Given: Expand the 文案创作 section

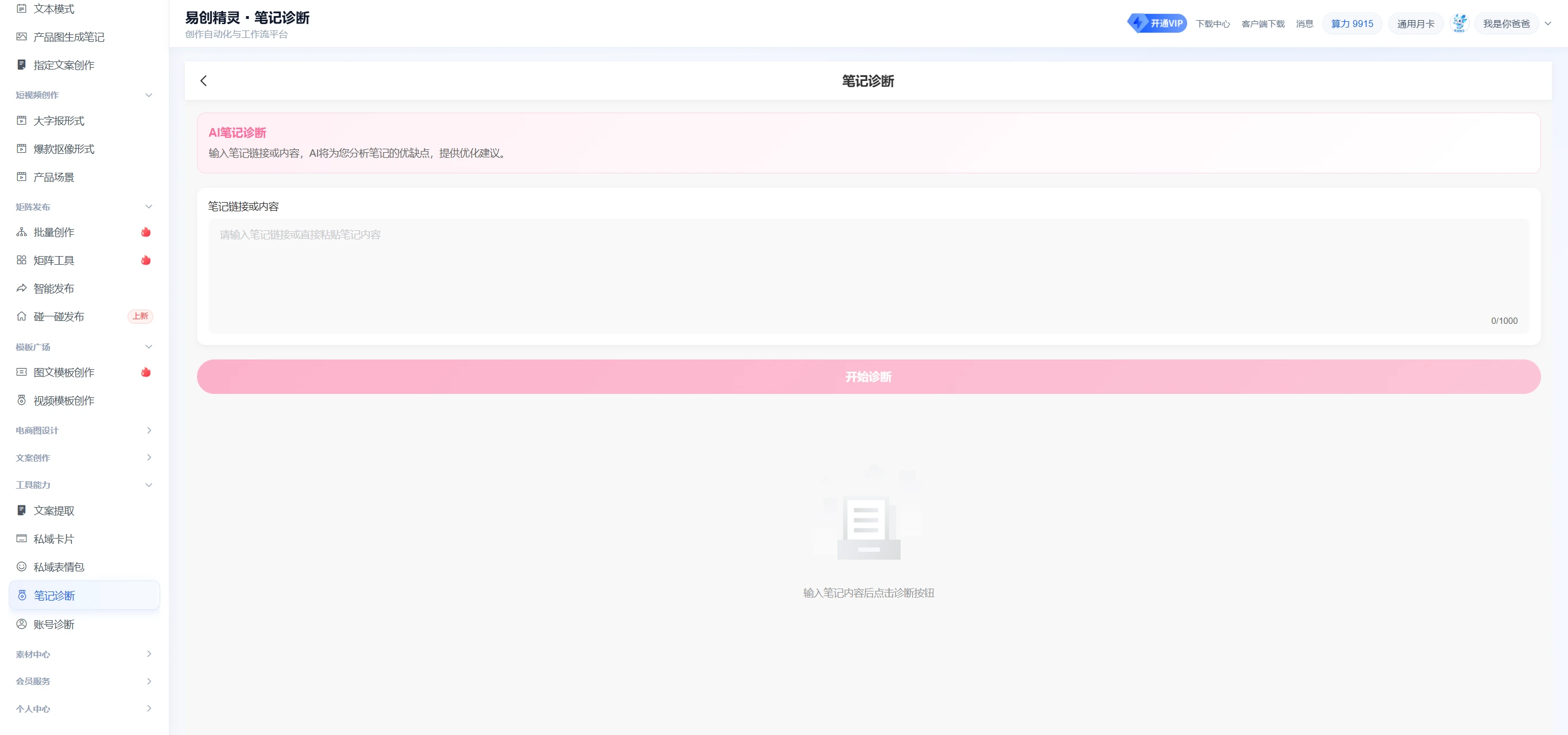Looking at the screenshot, I should [149, 458].
